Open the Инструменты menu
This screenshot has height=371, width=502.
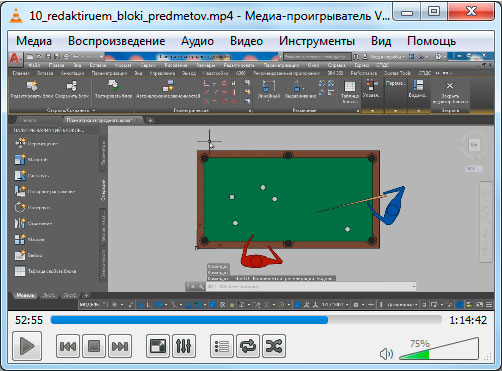(x=317, y=41)
